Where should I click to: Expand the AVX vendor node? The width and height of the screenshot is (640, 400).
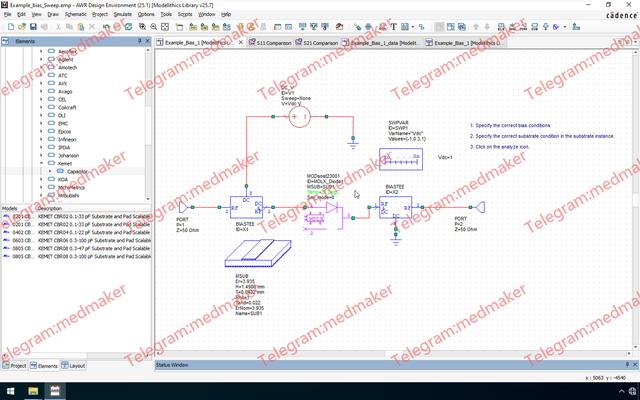point(41,83)
